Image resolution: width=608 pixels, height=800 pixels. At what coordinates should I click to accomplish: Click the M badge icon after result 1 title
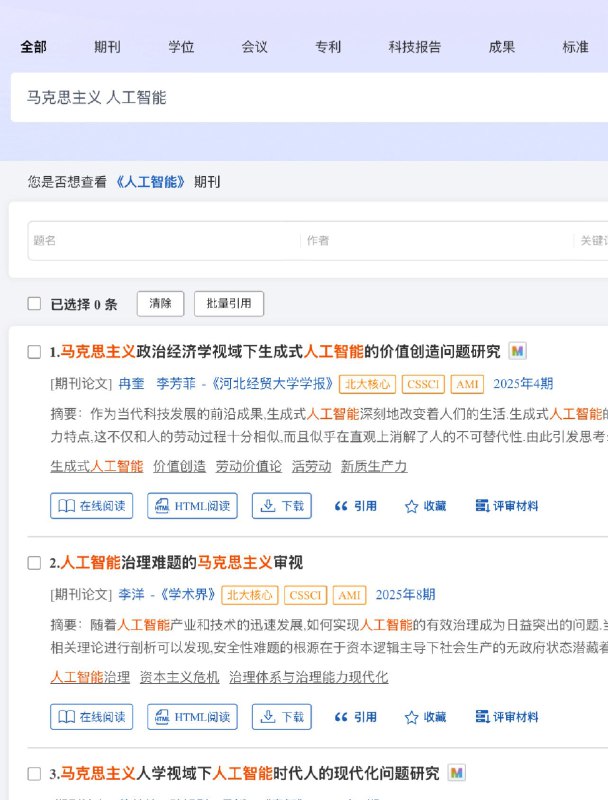click(517, 351)
